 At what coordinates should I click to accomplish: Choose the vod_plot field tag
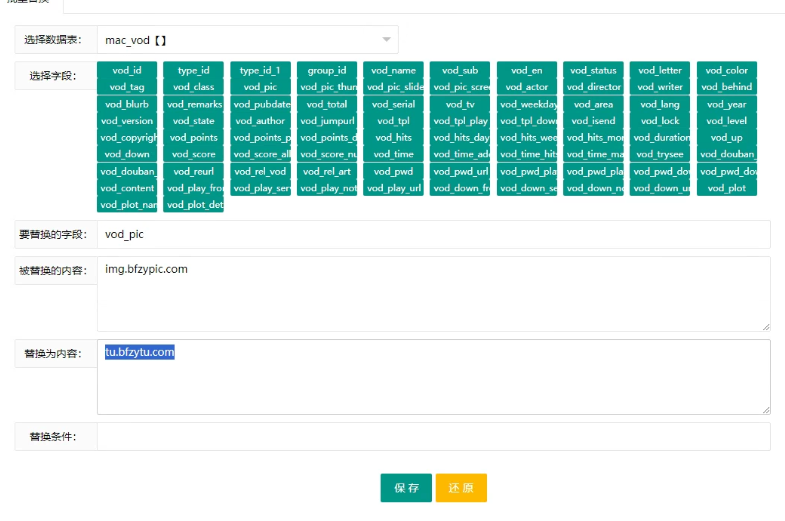(727, 188)
